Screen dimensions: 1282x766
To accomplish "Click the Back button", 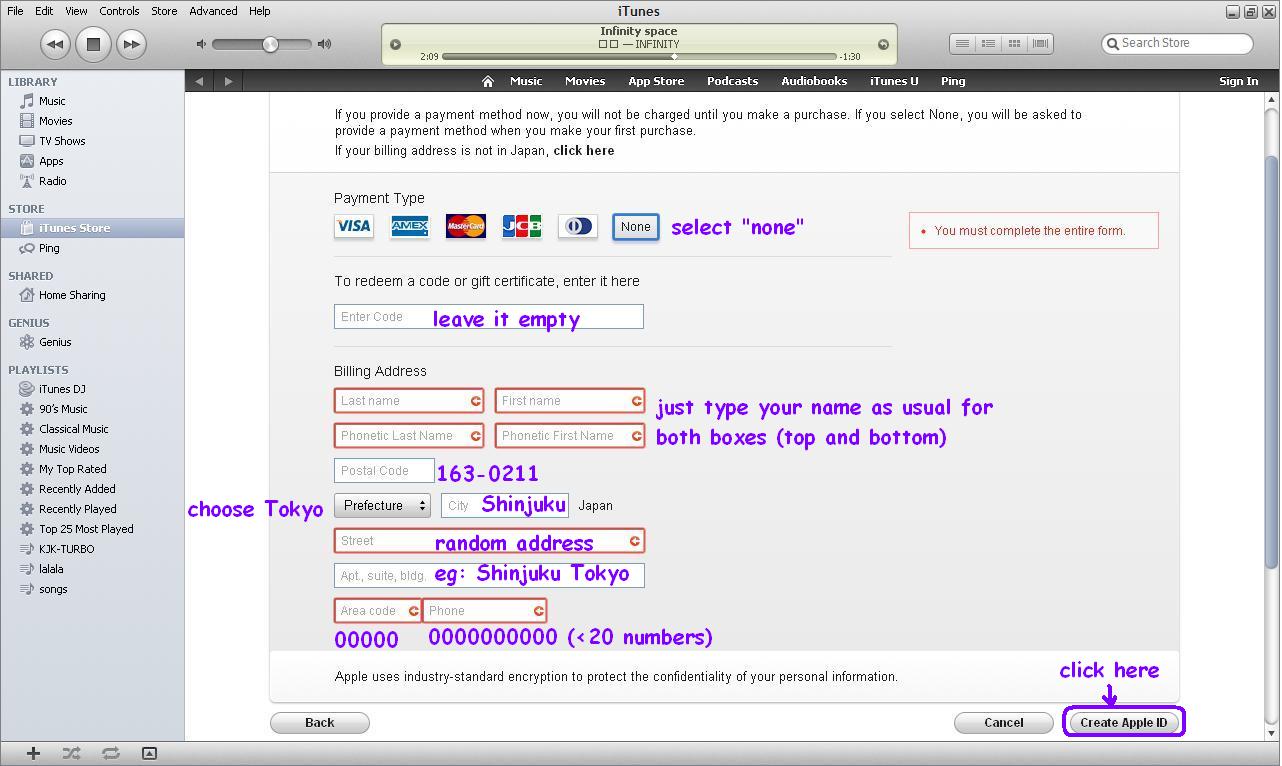I will (x=320, y=723).
